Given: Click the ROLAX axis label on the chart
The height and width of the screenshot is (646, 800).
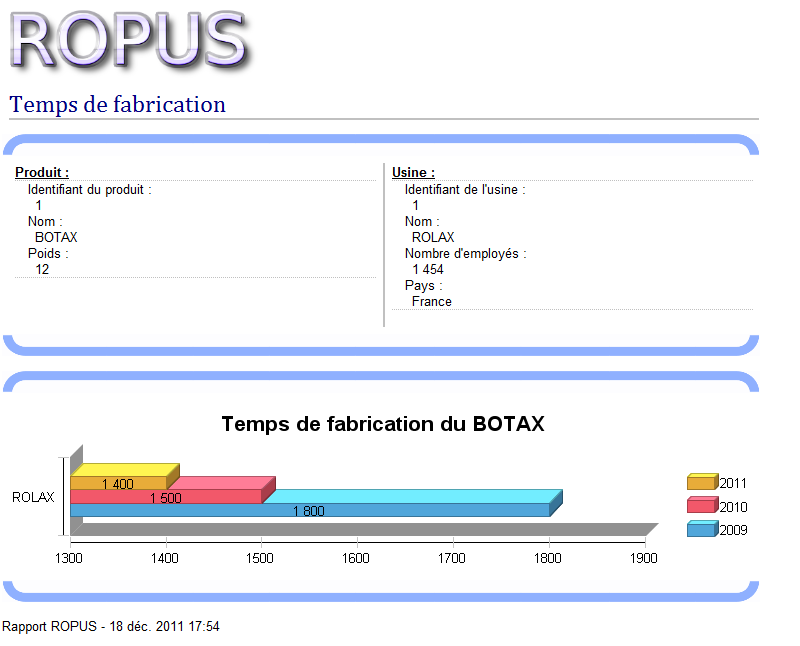Looking at the screenshot, I should pos(33,497).
